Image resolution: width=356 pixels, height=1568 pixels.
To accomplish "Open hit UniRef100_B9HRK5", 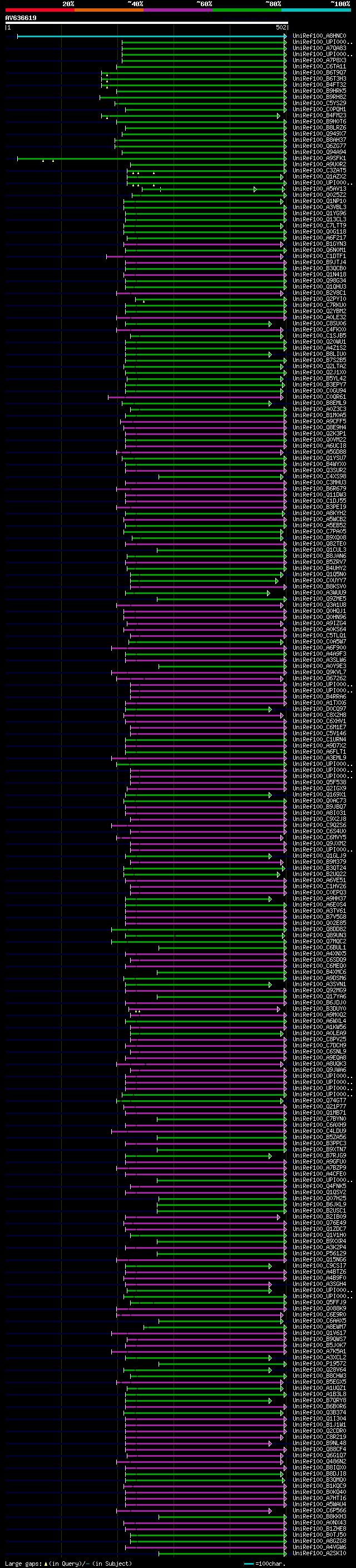I will tap(319, 91).
